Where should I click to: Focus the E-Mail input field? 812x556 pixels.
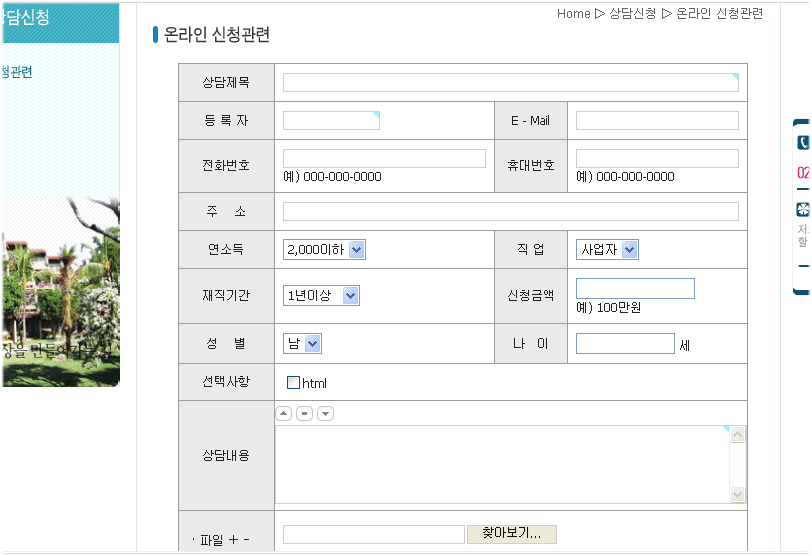[x=657, y=121]
